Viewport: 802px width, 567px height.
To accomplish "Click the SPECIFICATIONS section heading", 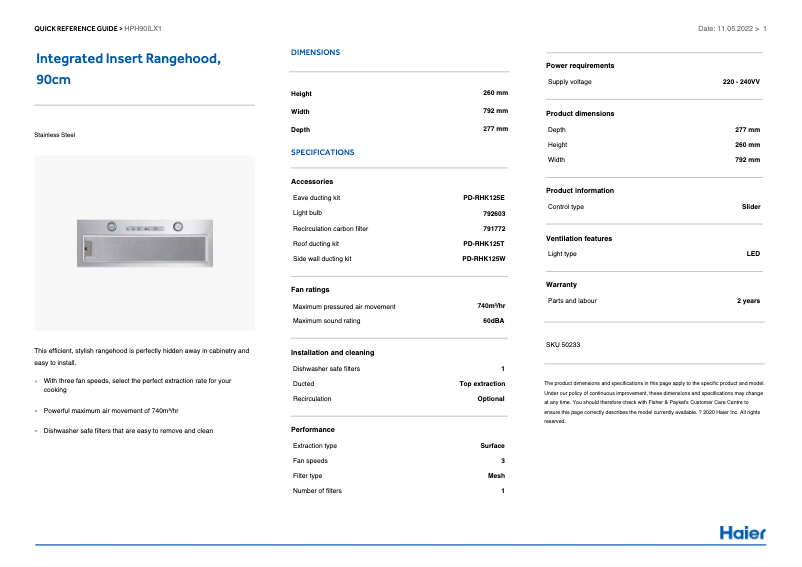I will (322, 153).
